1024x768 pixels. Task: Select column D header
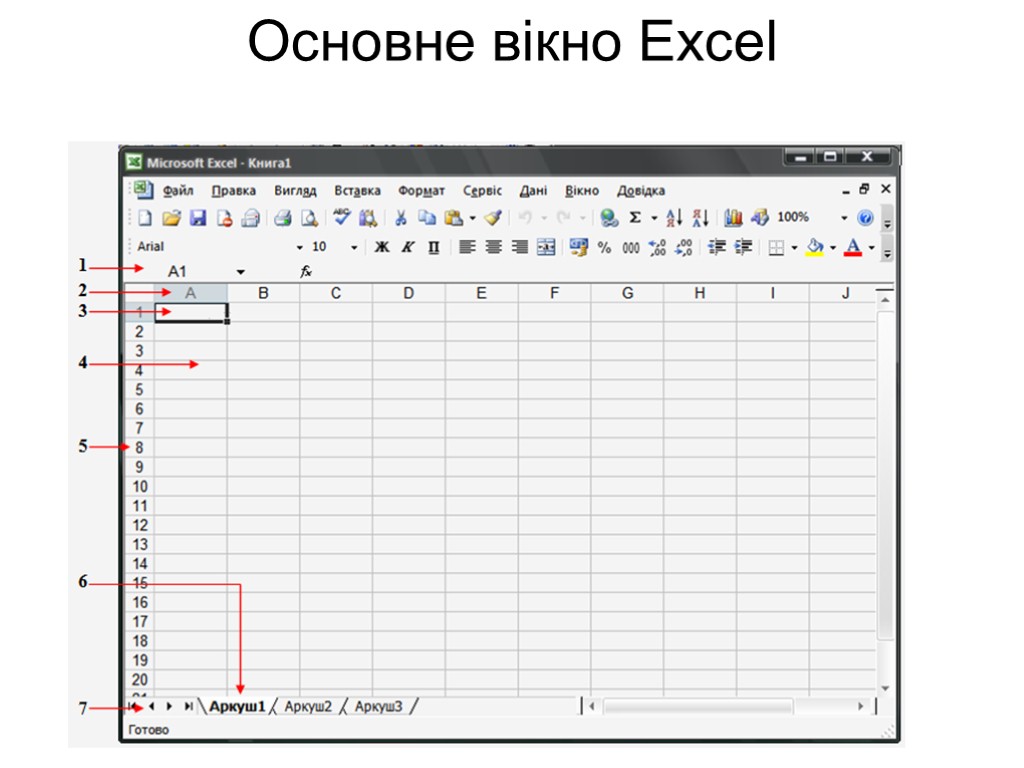(x=409, y=293)
